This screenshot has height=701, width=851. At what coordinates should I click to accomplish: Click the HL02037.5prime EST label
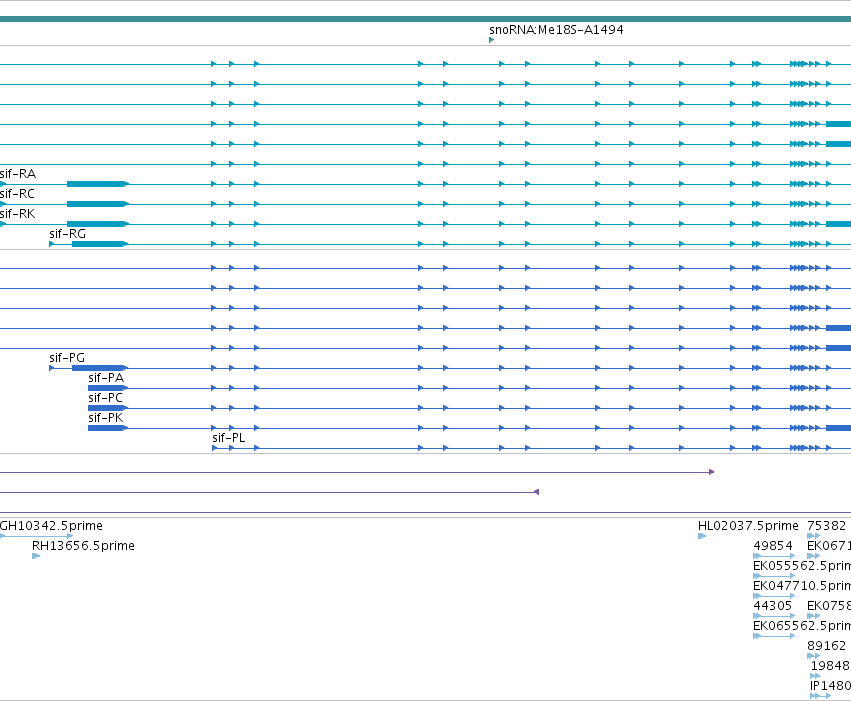[x=748, y=526]
